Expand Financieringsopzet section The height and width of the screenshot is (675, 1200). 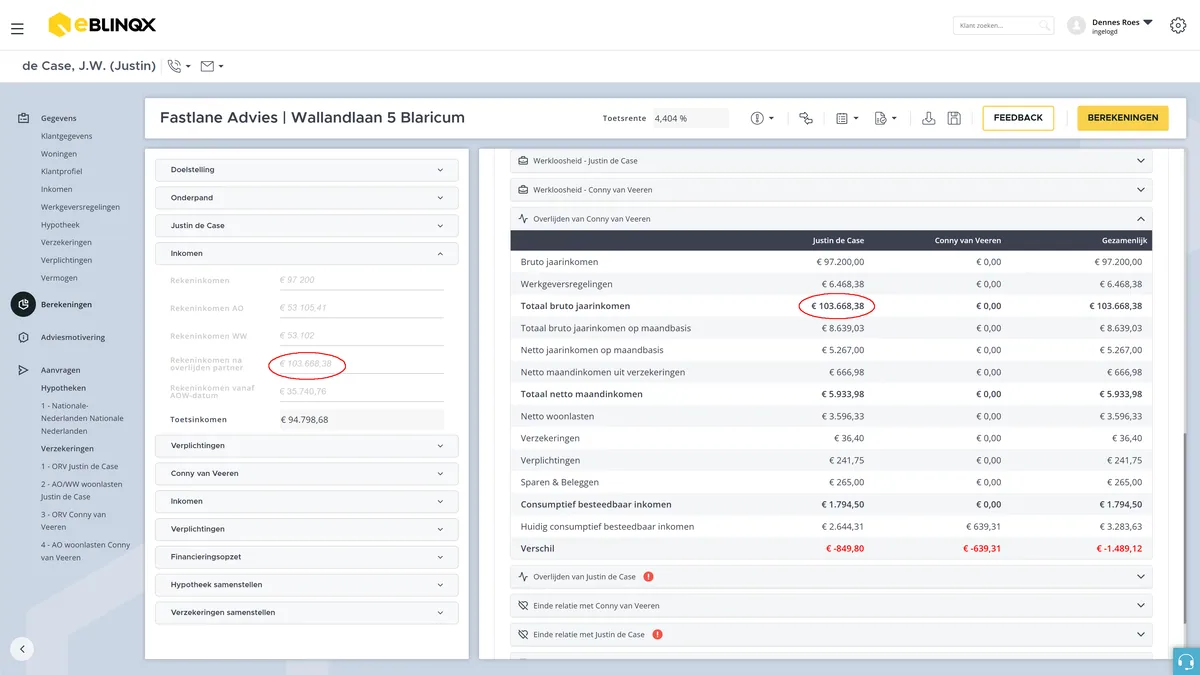click(x=307, y=557)
